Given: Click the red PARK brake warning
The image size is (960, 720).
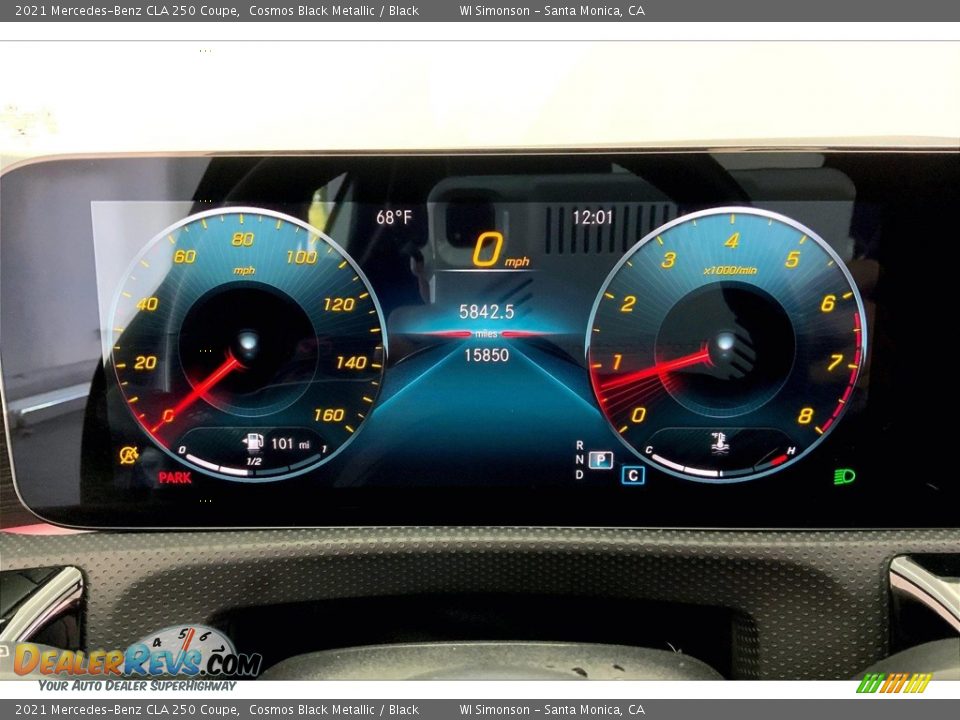Looking at the screenshot, I should 175,478.
